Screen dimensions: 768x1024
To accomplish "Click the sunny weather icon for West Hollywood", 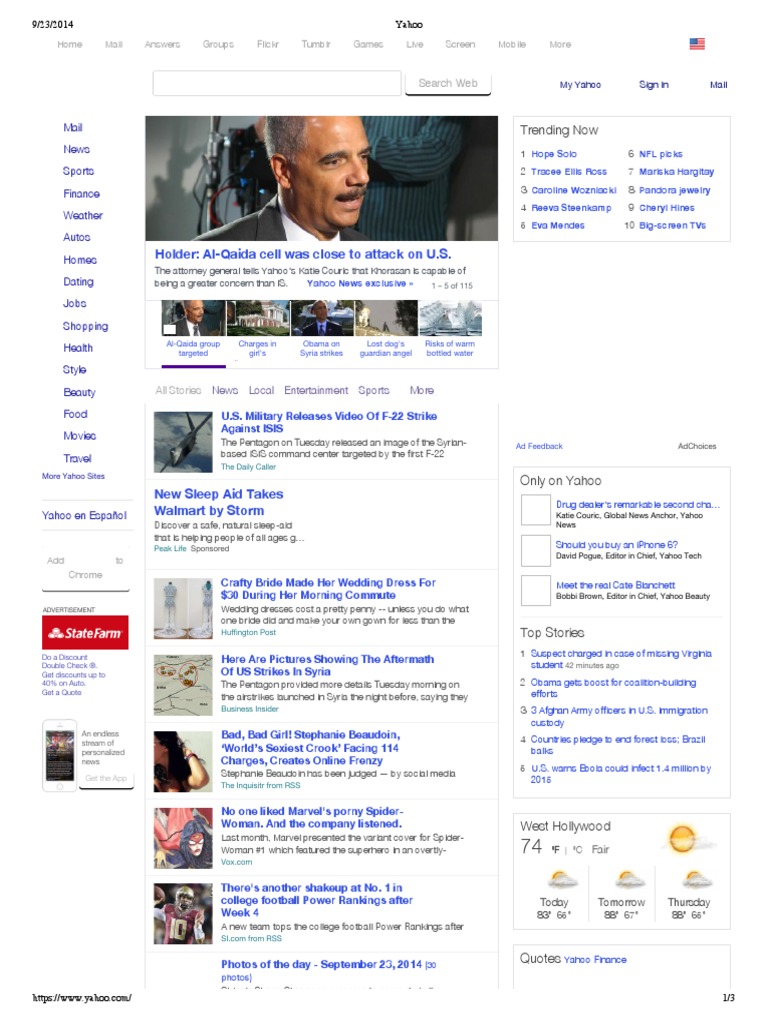I will point(682,839).
